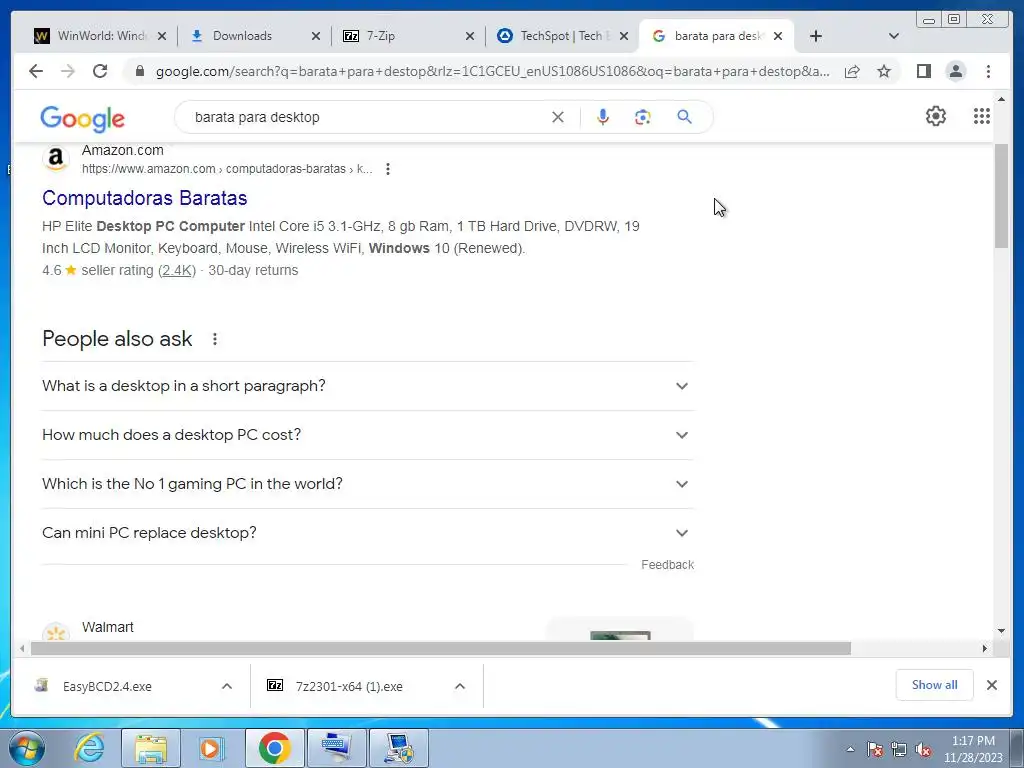Share this page from the address bar

[x=852, y=71]
